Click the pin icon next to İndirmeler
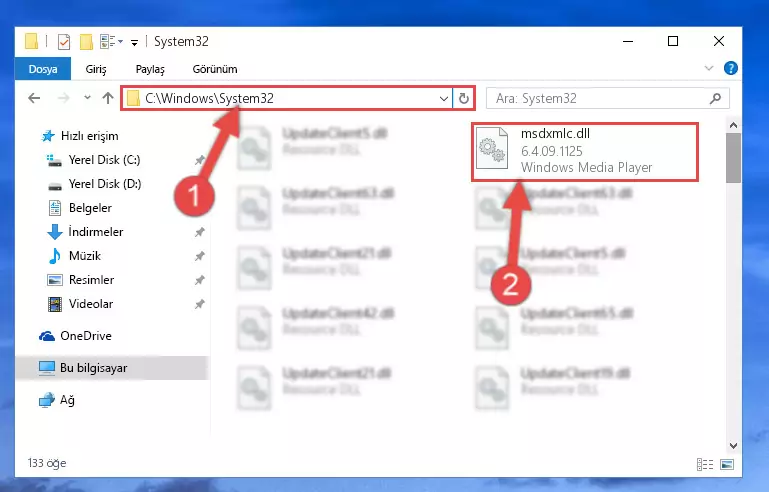Image resolution: width=769 pixels, height=492 pixels. point(200,232)
